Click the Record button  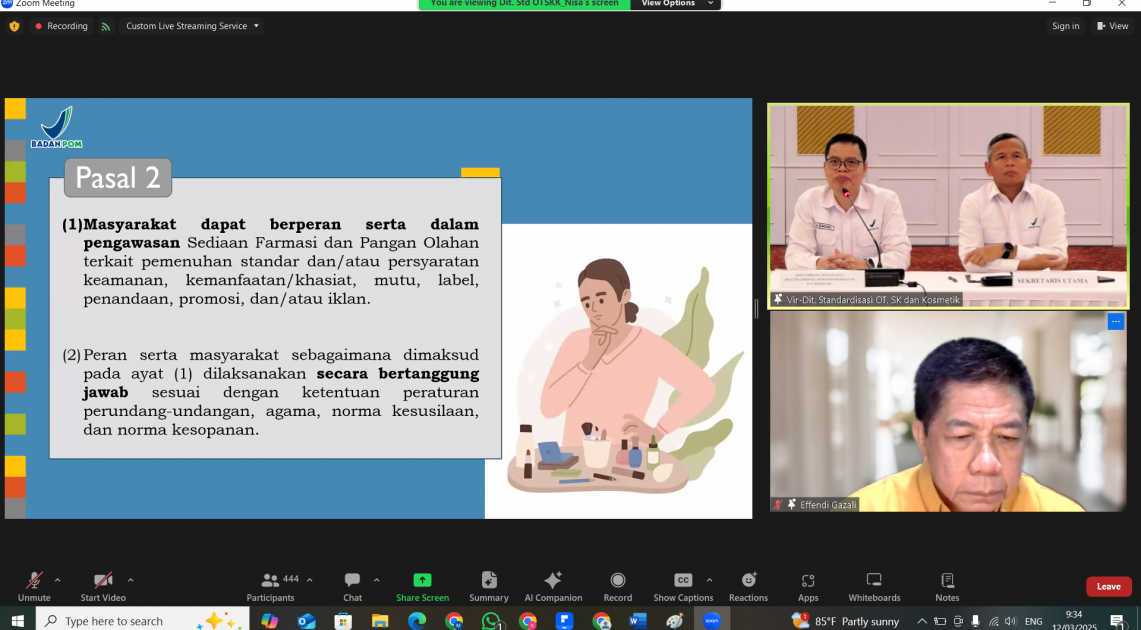pyautogui.click(x=617, y=586)
